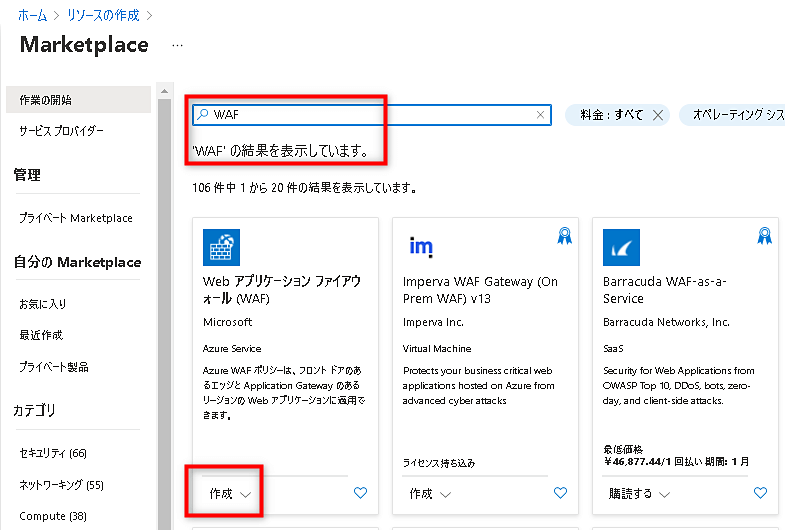The image size is (785, 530).
Task: Open Barracuda WAF-as-a-Service title
Action: pyautogui.click(x=664, y=290)
